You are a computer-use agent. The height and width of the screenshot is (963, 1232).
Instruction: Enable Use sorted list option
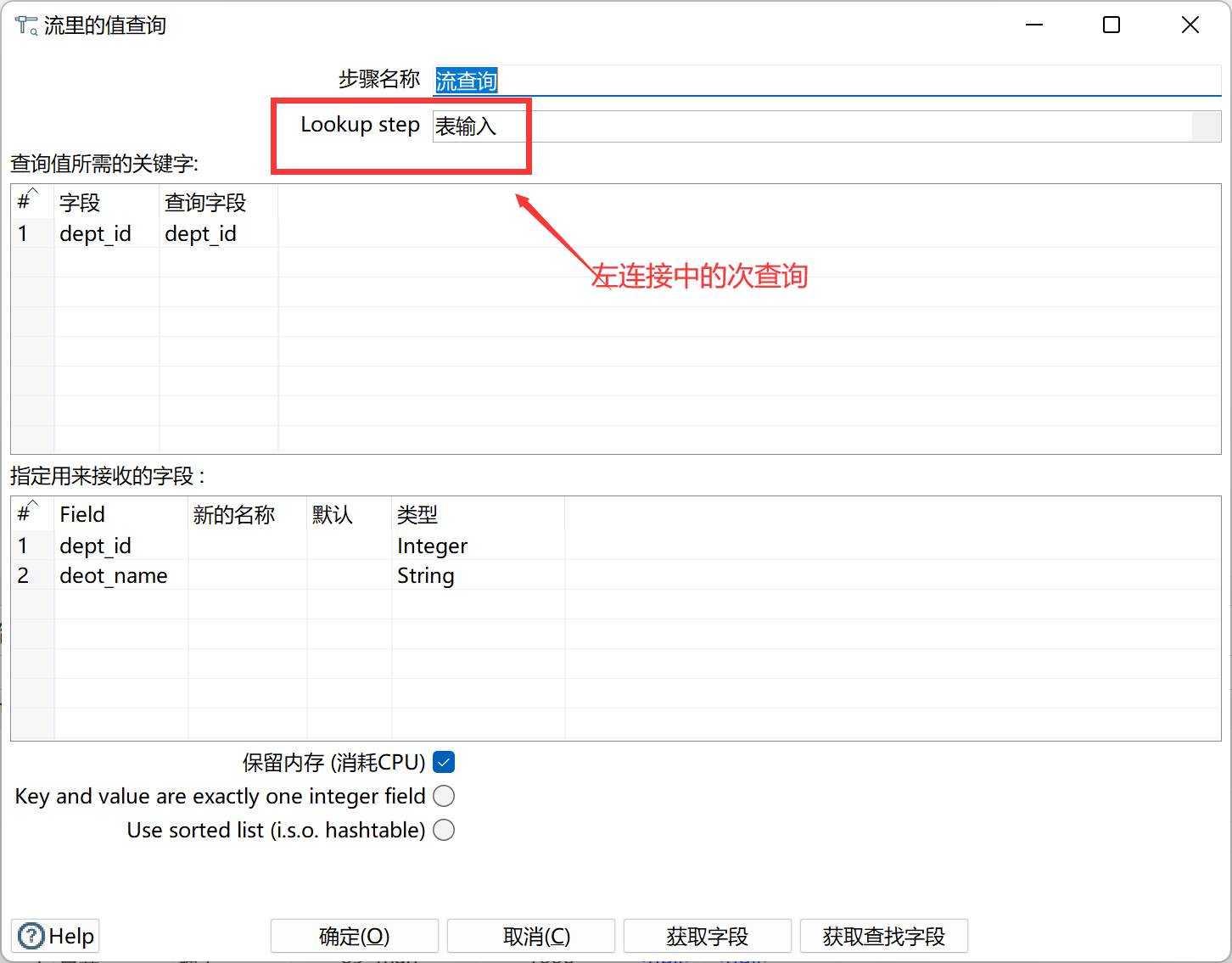[444, 830]
